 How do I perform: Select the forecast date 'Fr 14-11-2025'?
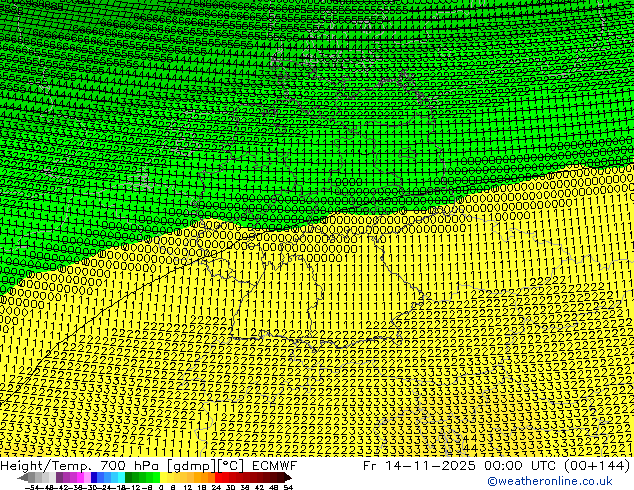point(419,466)
